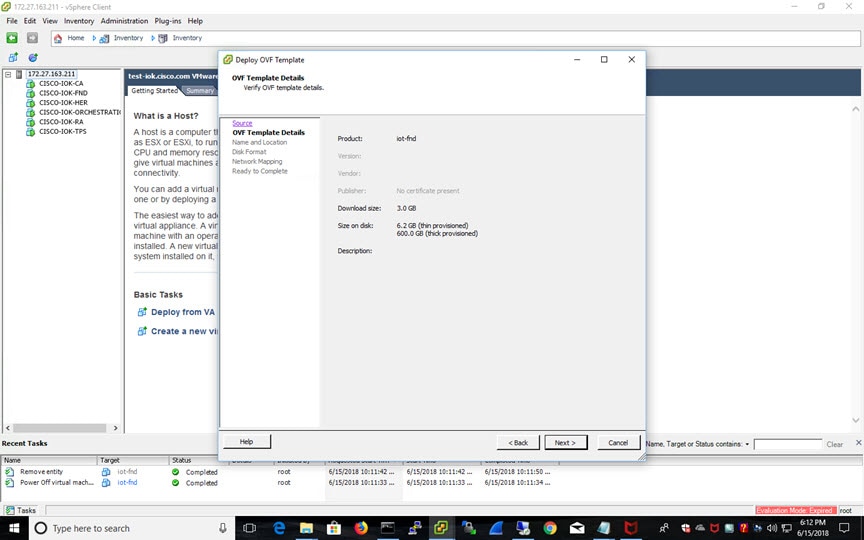Screen dimensions: 864x540
Task: Open Task View on taskbar
Action: tap(250, 528)
